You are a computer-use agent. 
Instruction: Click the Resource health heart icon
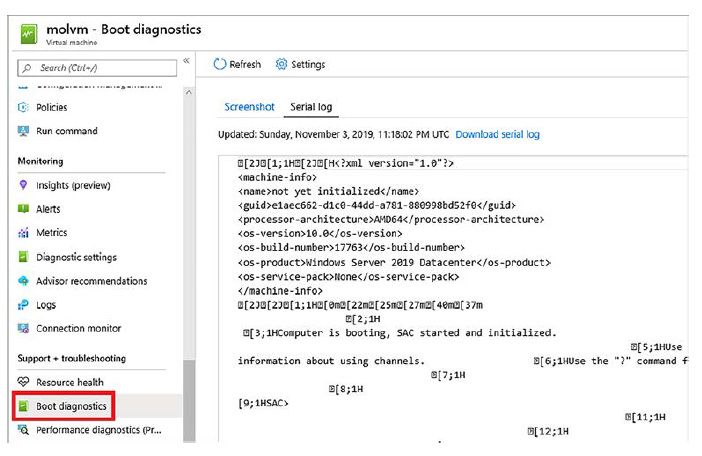tap(25, 382)
